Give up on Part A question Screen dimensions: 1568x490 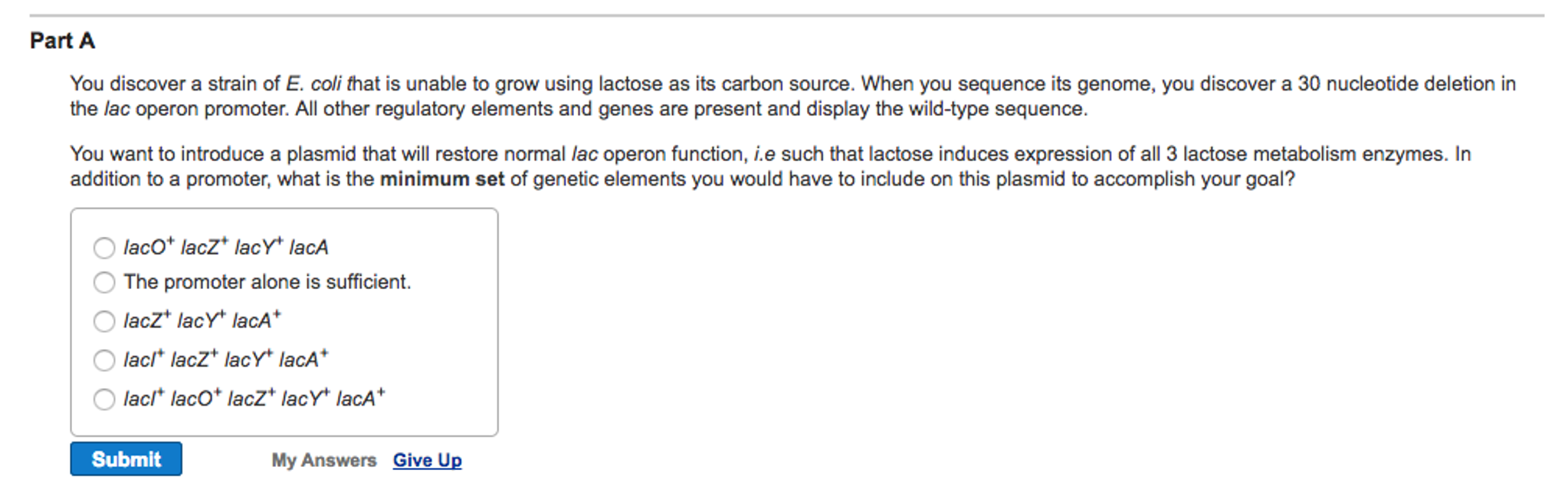tap(427, 460)
